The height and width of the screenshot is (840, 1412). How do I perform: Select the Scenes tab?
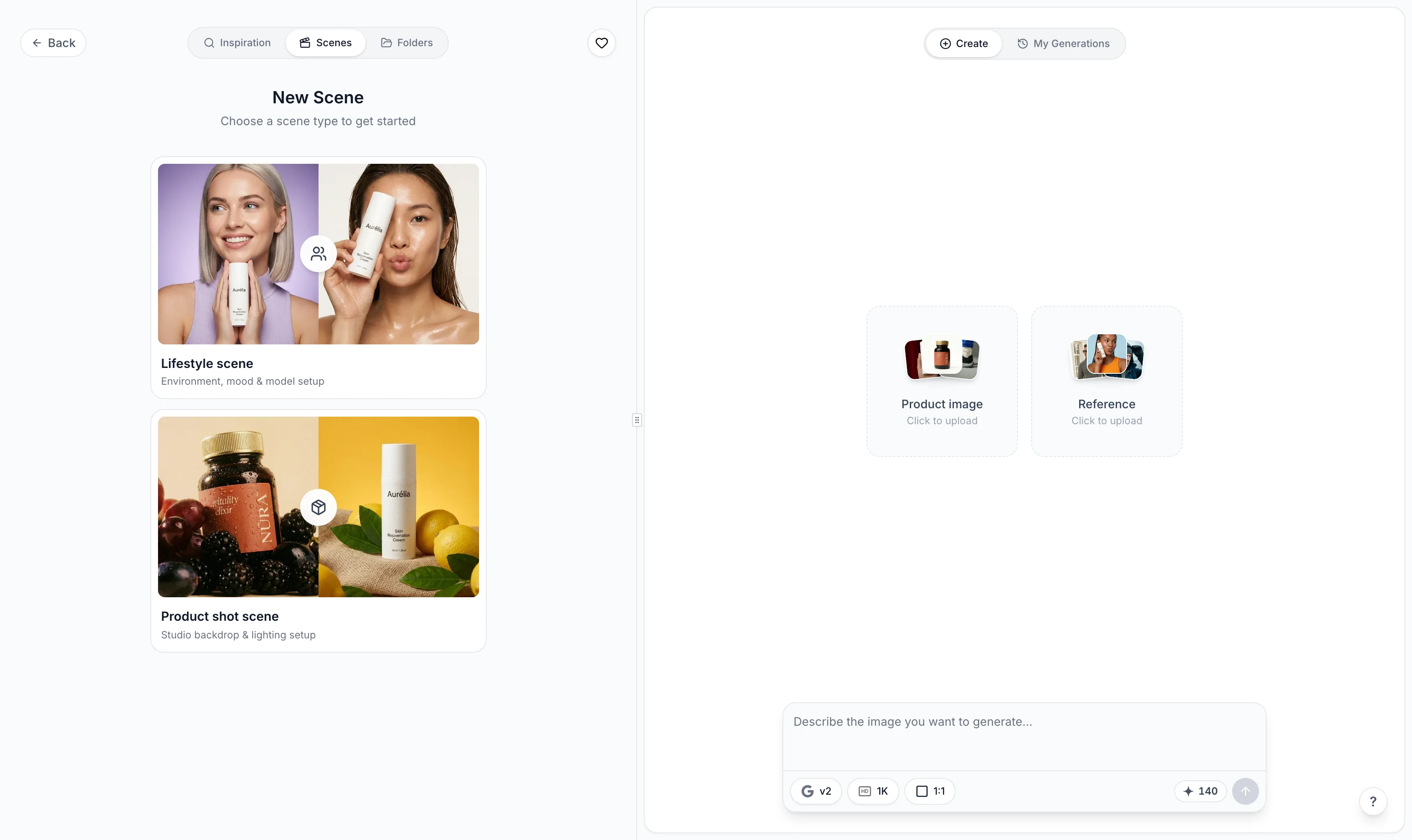326,43
